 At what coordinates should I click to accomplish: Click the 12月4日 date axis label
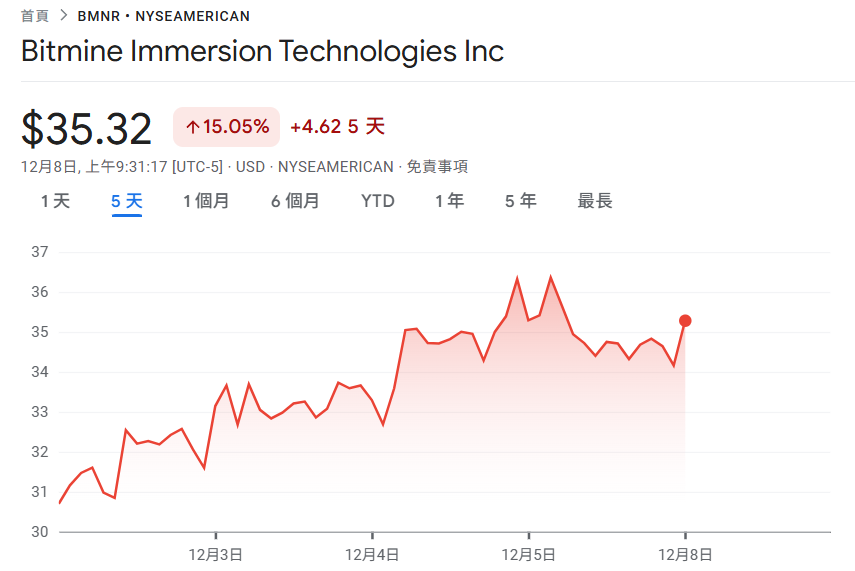pos(372,553)
